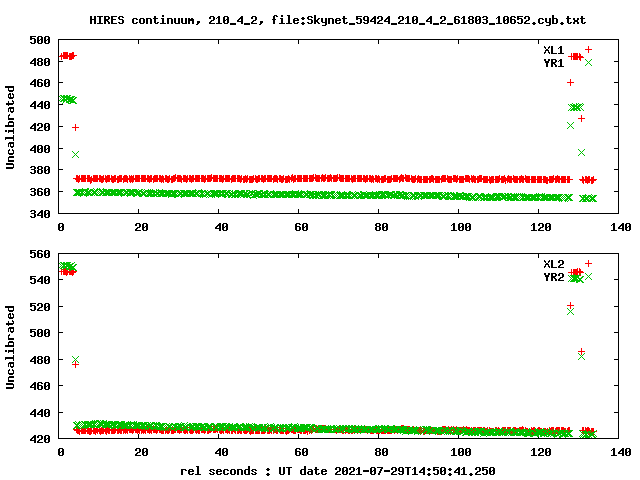
Task: Click the rel seconds UT date axis label
Action: click(338, 471)
